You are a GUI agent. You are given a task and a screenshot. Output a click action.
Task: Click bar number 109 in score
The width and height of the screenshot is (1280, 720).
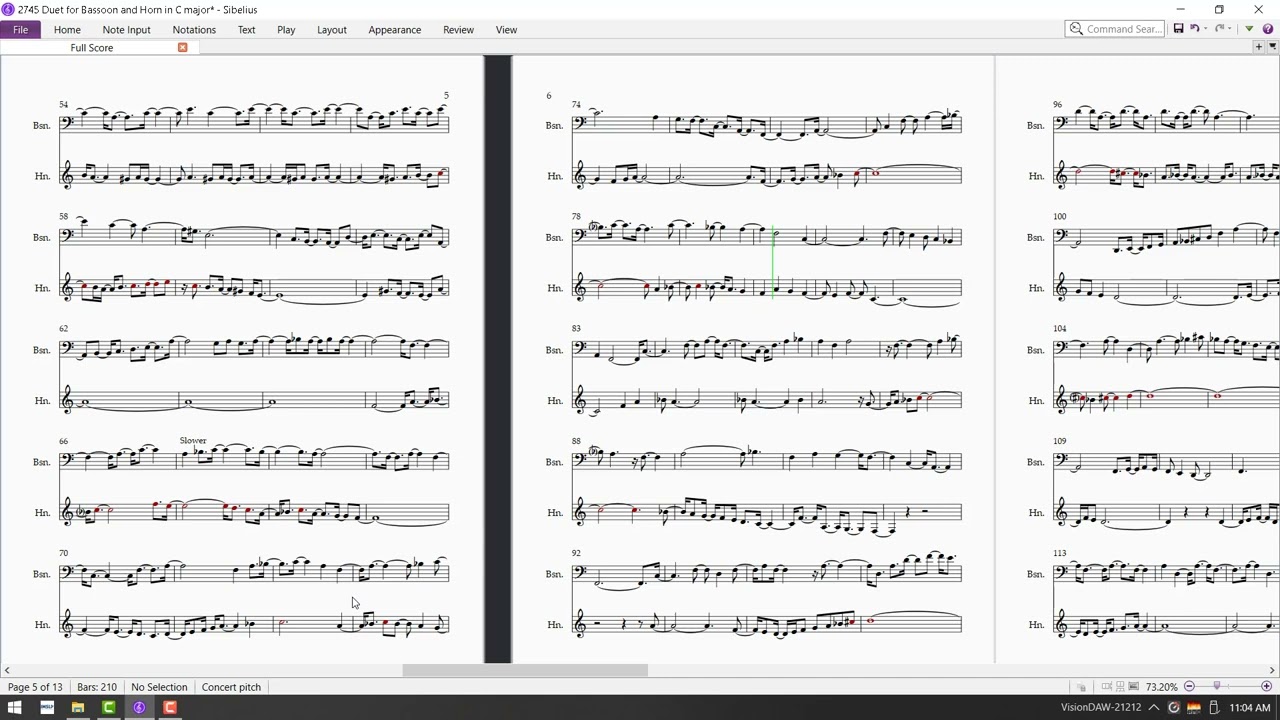[x=1059, y=440]
